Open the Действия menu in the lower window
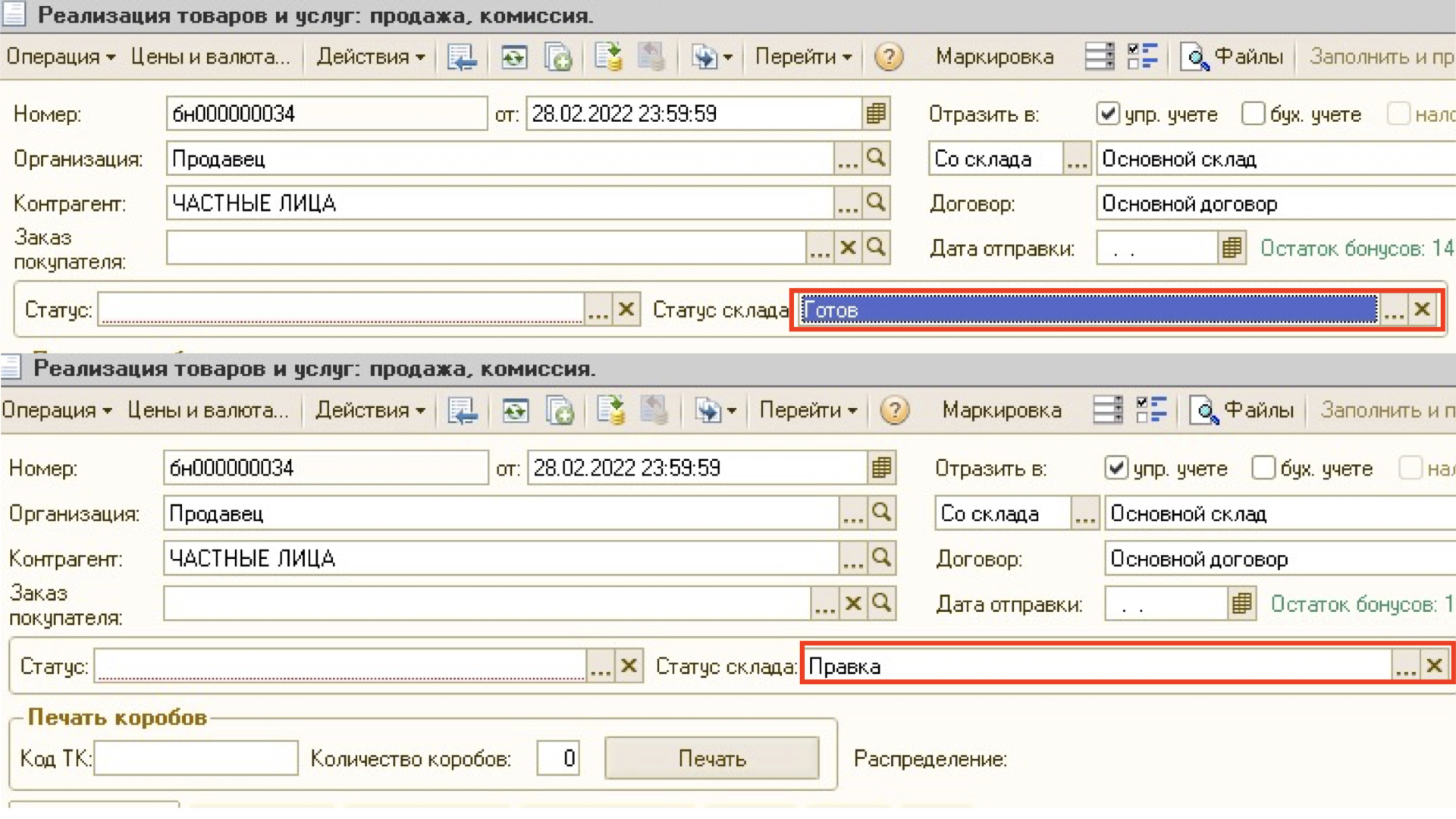1456x819 pixels. (x=369, y=410)
